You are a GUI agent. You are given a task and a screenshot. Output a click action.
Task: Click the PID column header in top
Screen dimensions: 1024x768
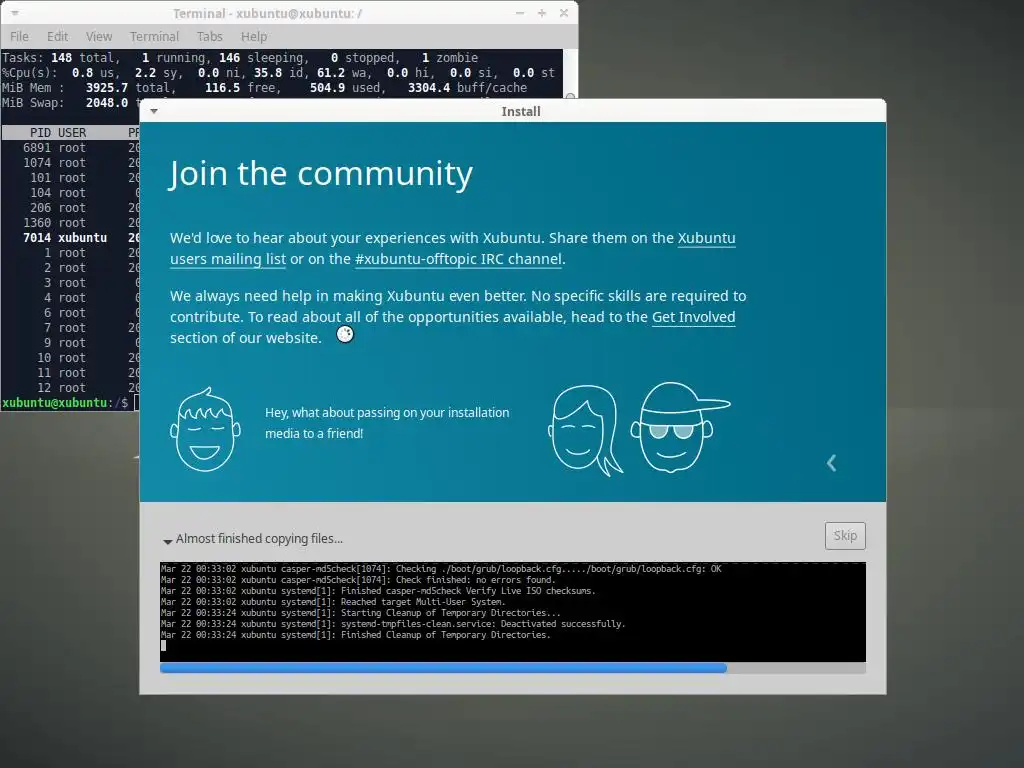pos(40,133)
